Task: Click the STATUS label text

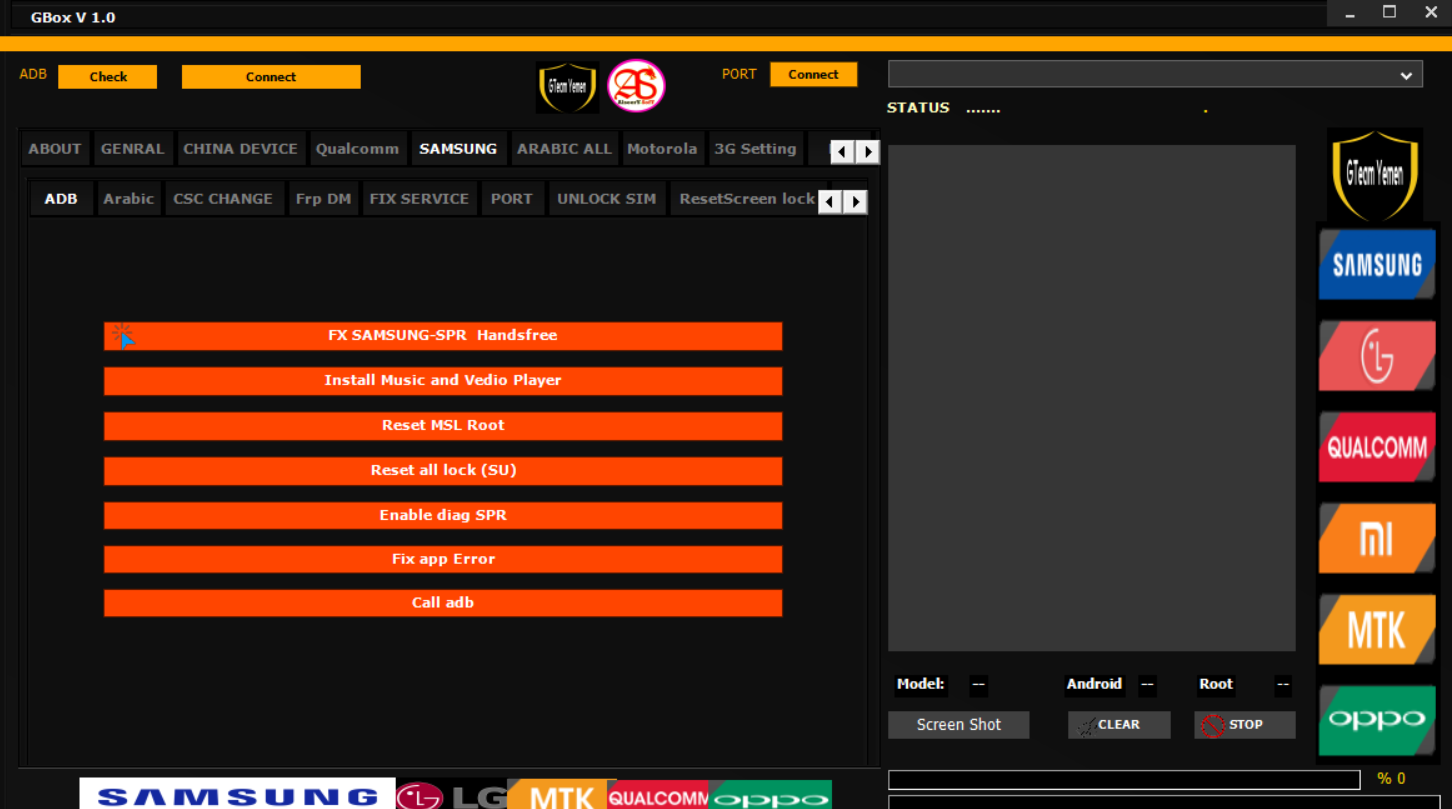Action: (x=918, y=108)
